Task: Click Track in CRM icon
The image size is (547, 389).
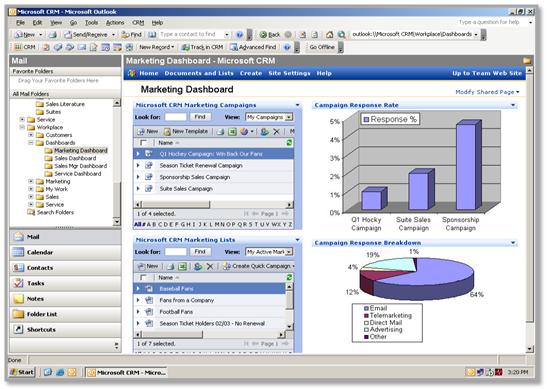Action: pos(186,47)
